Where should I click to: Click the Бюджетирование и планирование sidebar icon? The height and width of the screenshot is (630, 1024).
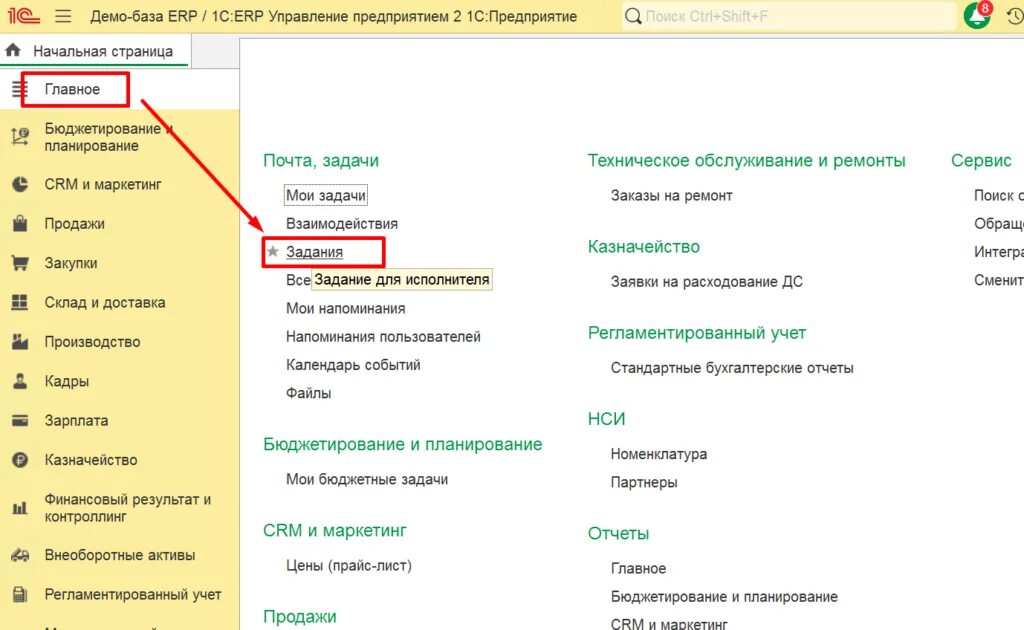pyautogui.click(x=20, y=136)
